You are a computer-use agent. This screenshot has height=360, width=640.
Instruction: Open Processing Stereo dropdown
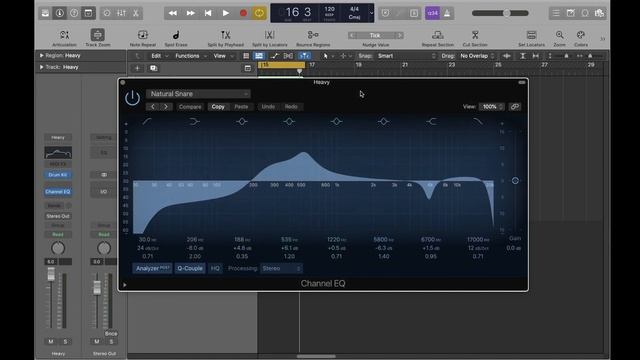click(x=281, y=269)
